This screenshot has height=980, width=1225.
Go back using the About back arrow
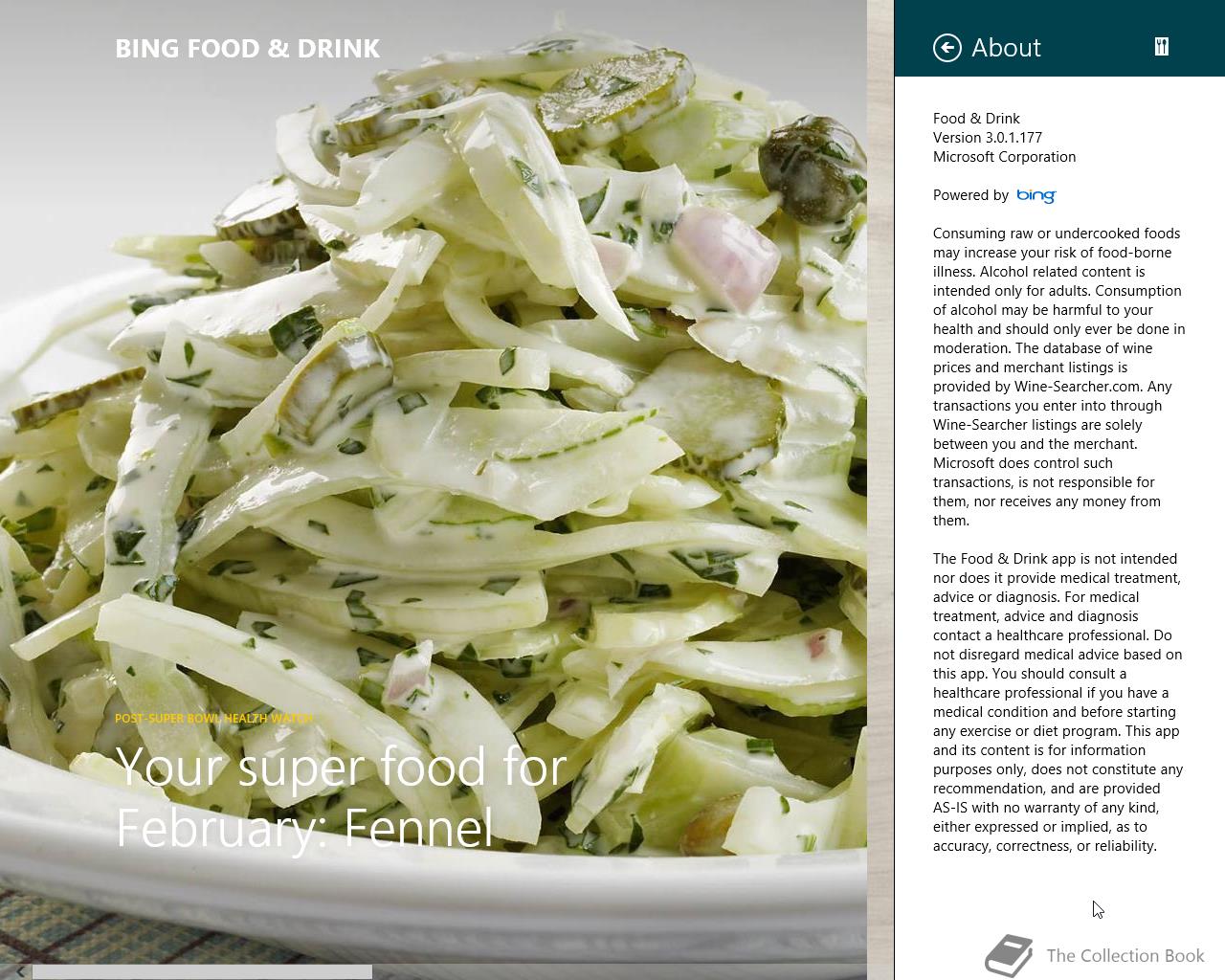point(947,48)
